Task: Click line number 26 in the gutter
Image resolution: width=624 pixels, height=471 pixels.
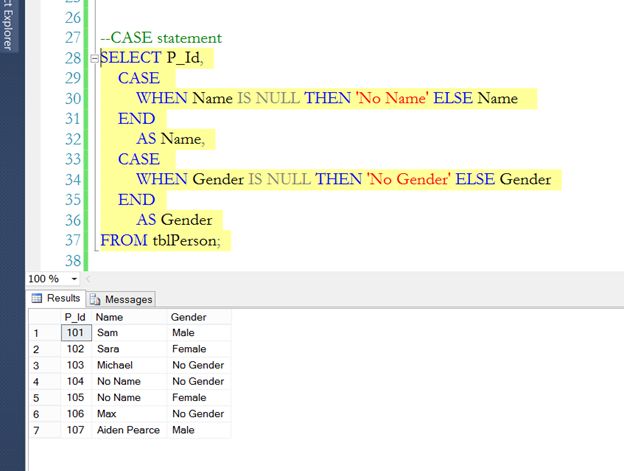Action: pos(73,18)
